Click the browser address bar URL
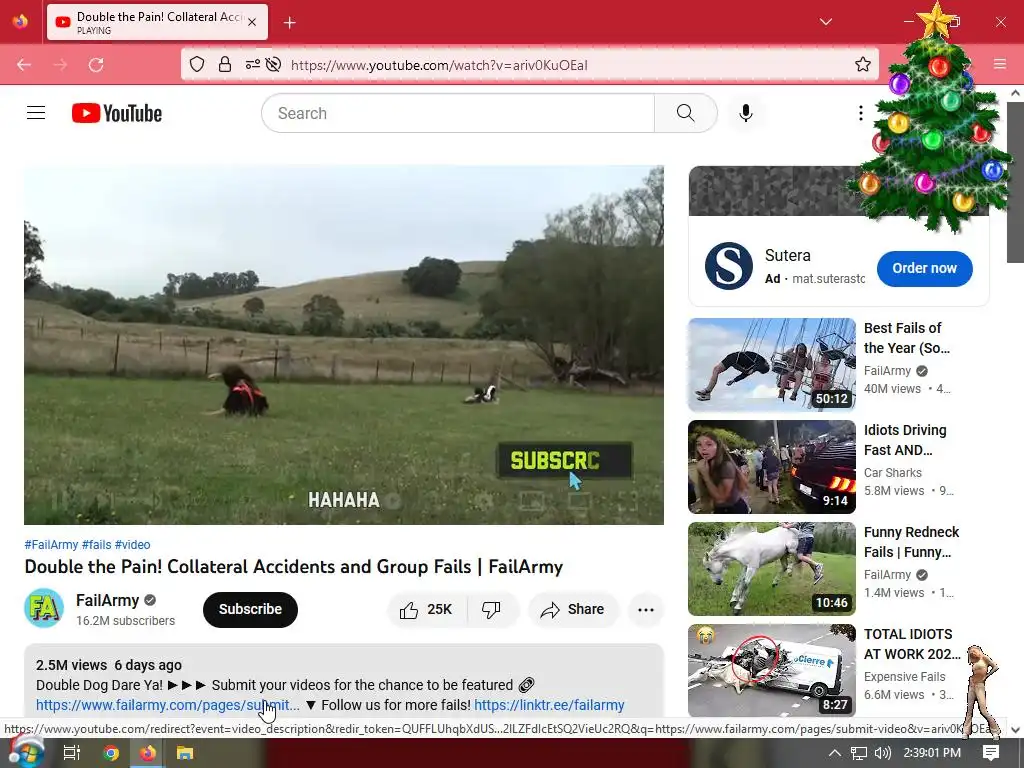 coord(439,65)
